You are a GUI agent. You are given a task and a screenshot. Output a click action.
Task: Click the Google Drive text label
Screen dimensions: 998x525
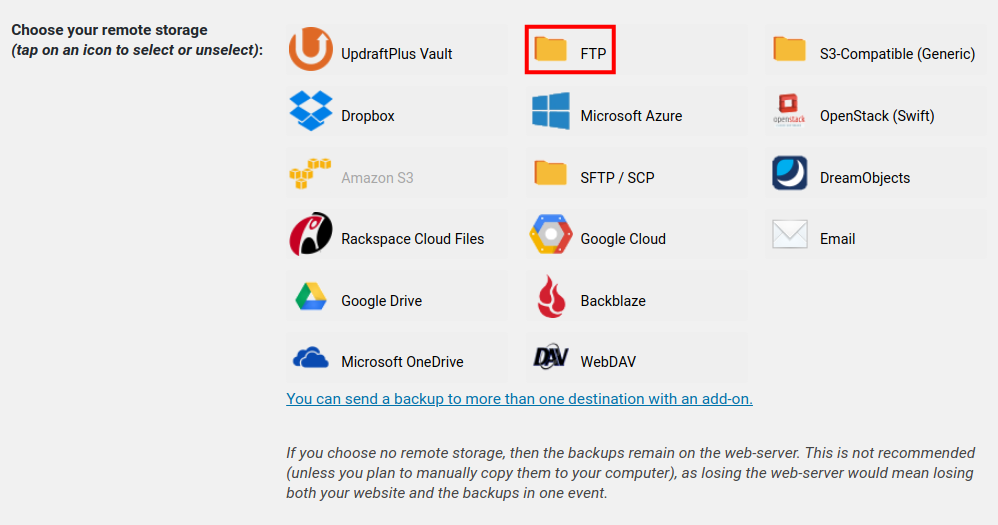point(381,301)
